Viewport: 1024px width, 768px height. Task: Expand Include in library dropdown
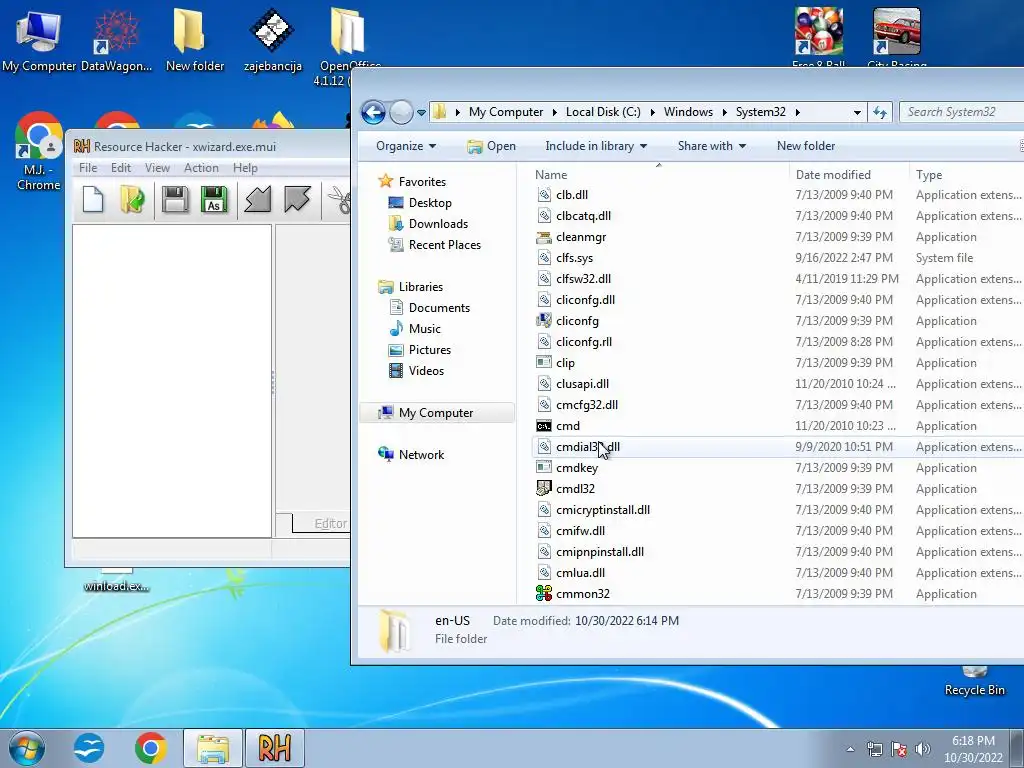[x=596, y=146]
